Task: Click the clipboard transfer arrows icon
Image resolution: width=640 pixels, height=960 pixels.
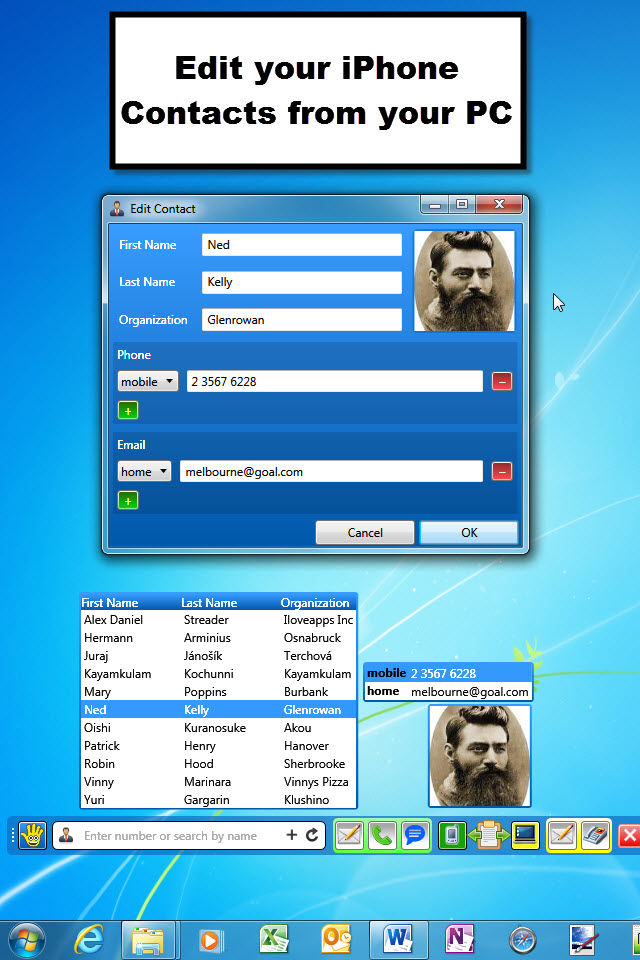Action: tap(488, 835)
